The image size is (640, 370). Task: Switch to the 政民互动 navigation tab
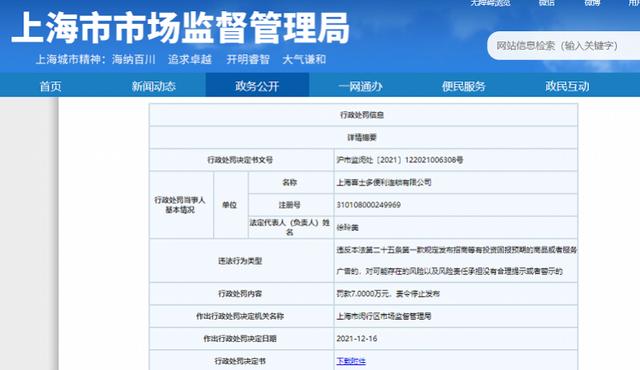tap(567, 86)
